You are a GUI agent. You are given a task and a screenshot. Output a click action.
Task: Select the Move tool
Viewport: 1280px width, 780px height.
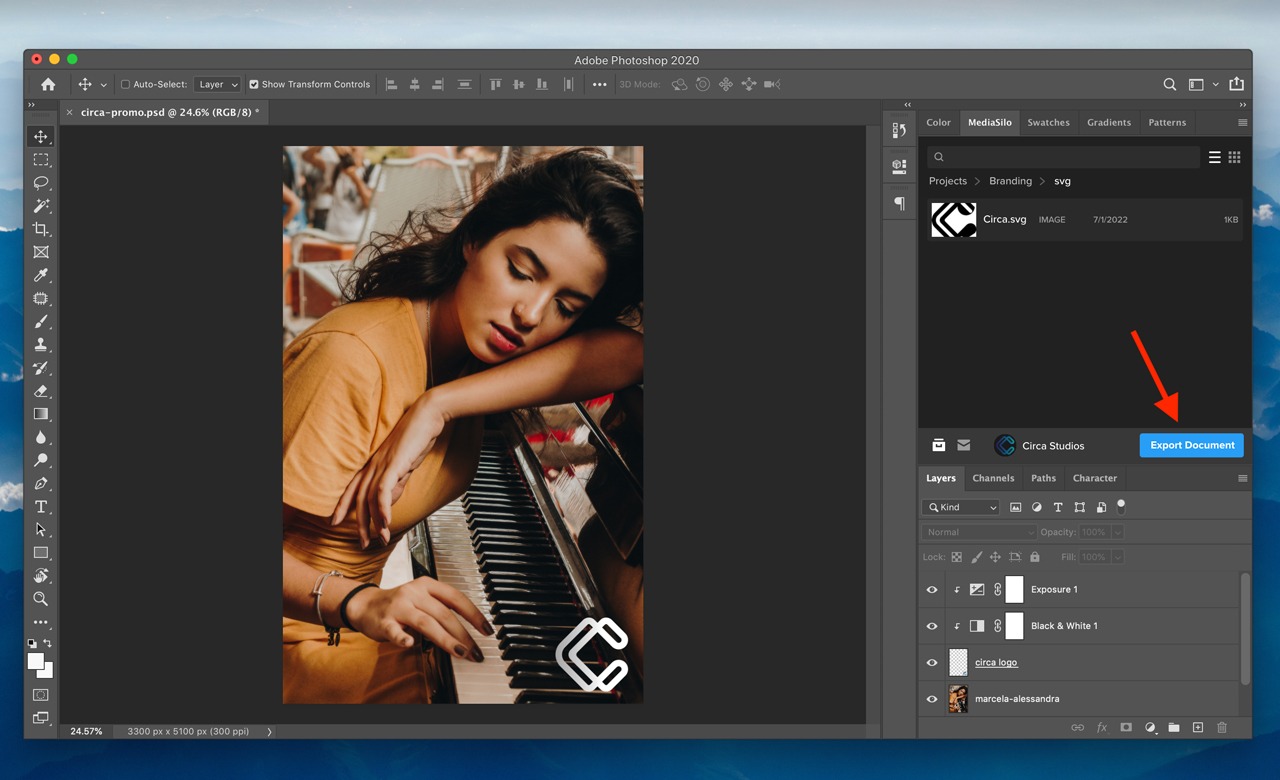[x=41, y=136]
